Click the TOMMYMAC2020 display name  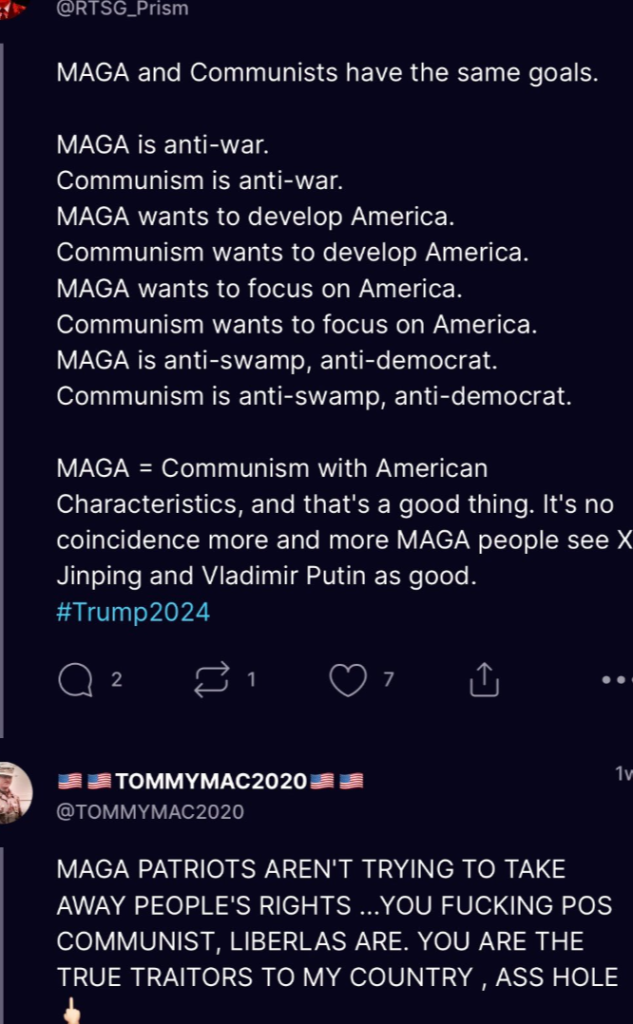click(211, 781)
